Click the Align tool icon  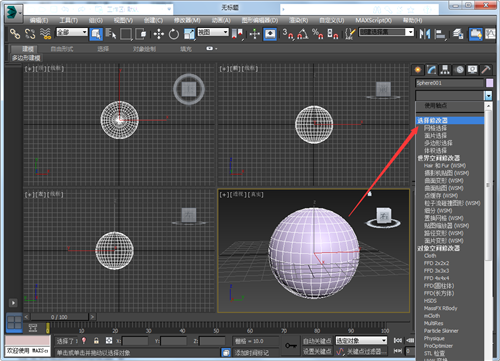click(x=441, y=34)
